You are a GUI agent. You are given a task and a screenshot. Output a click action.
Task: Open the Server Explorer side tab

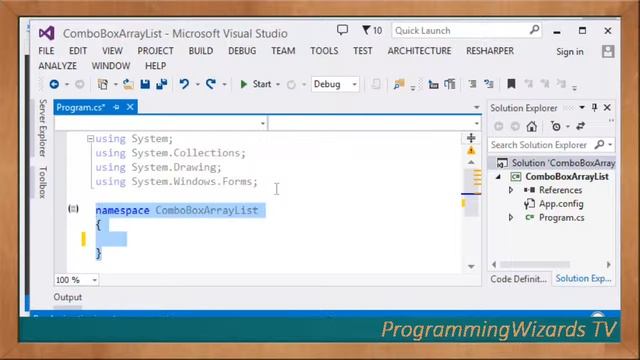42,128
